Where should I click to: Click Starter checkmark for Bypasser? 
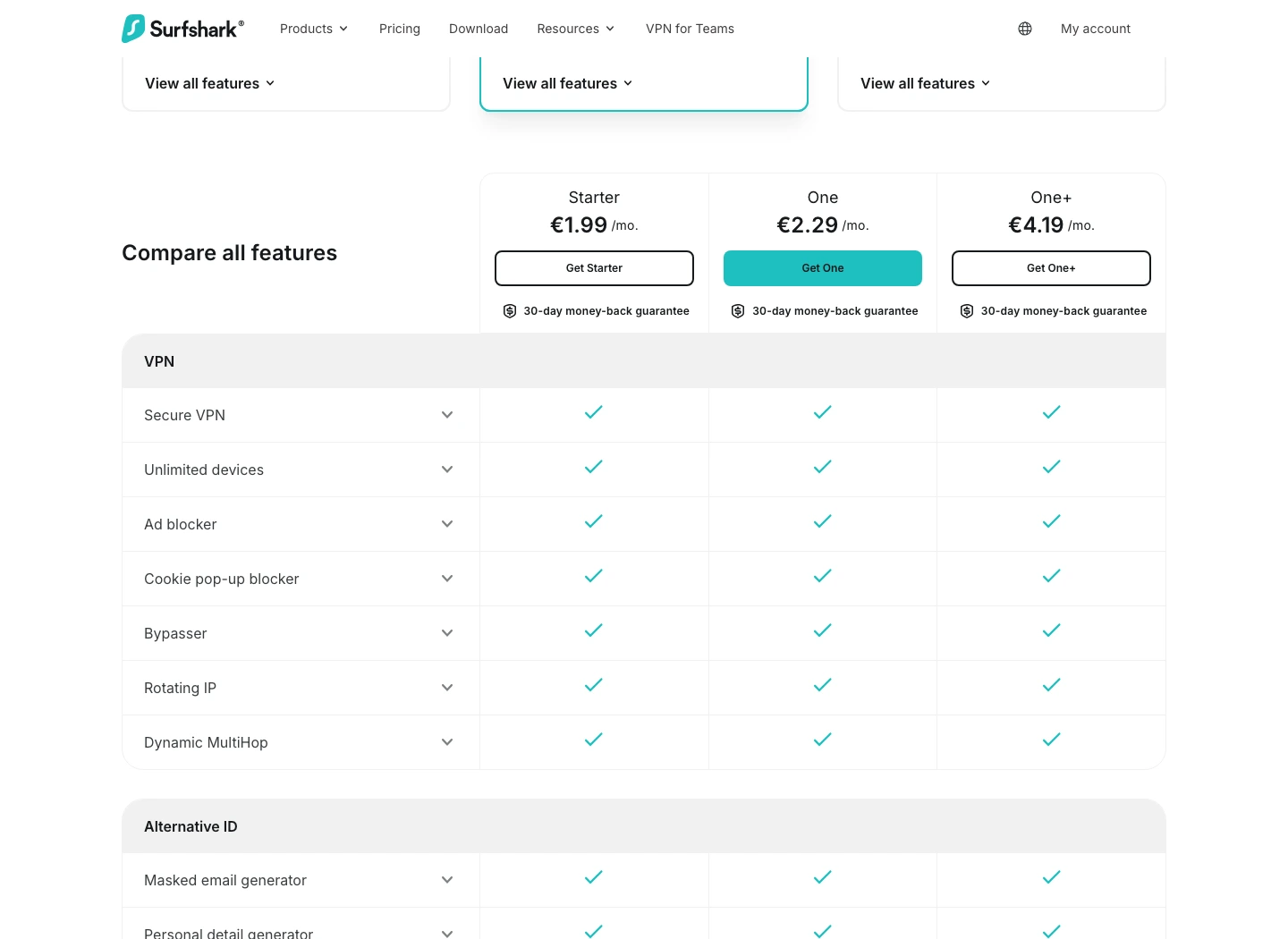click(x=594, y=630)
